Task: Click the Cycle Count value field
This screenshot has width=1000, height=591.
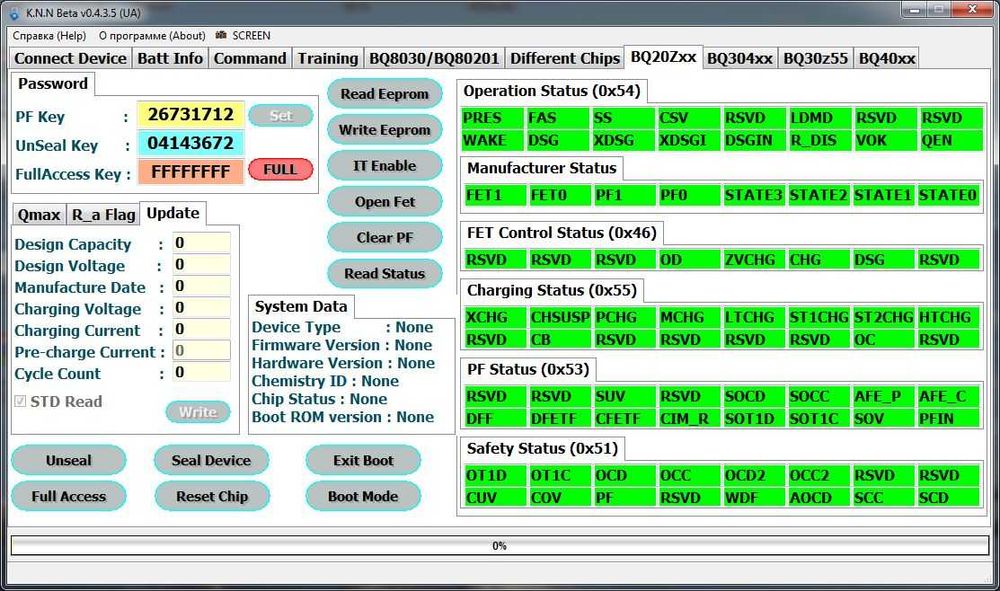Action: 202,372
